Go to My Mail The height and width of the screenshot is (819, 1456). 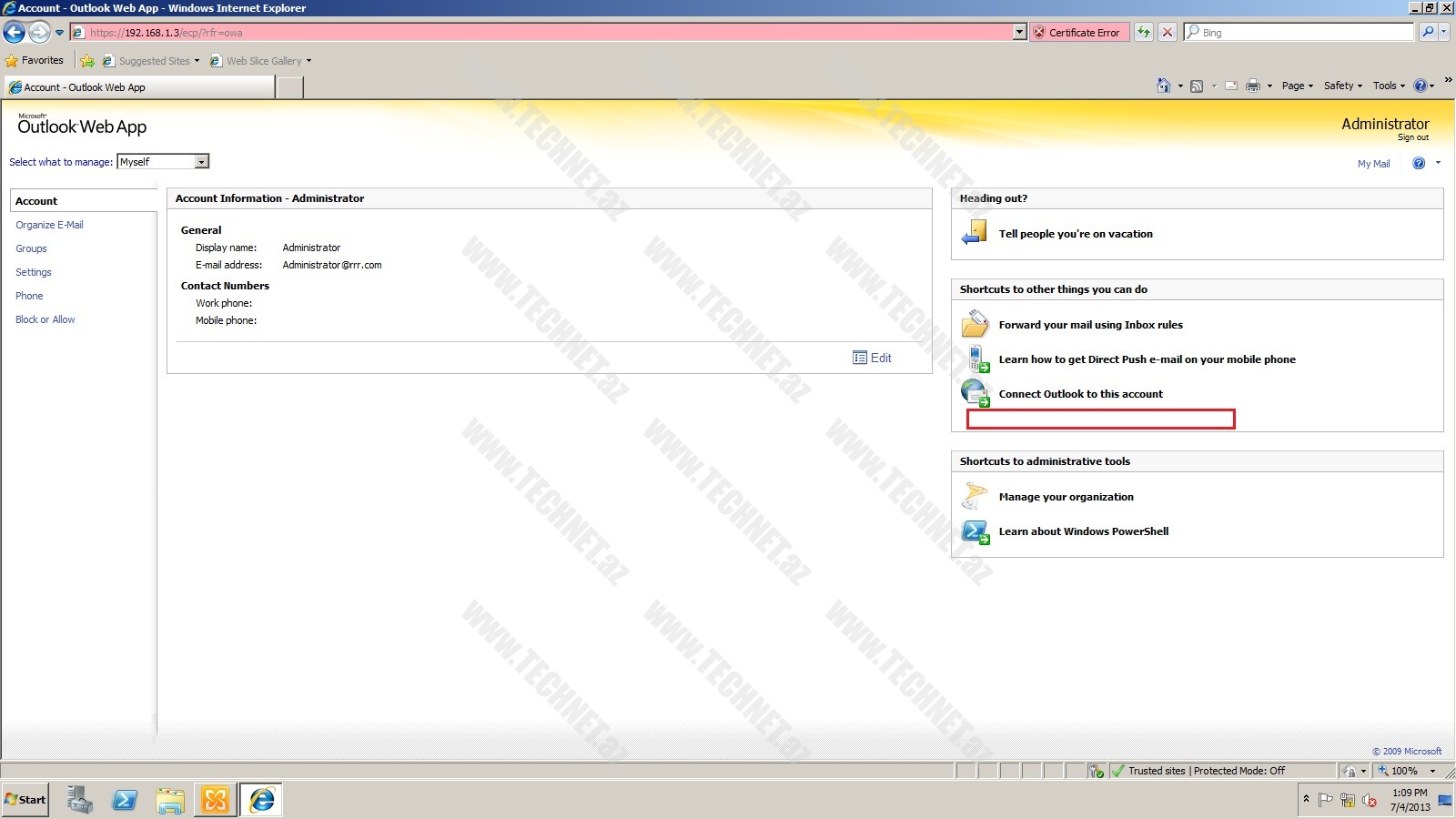1373,164
